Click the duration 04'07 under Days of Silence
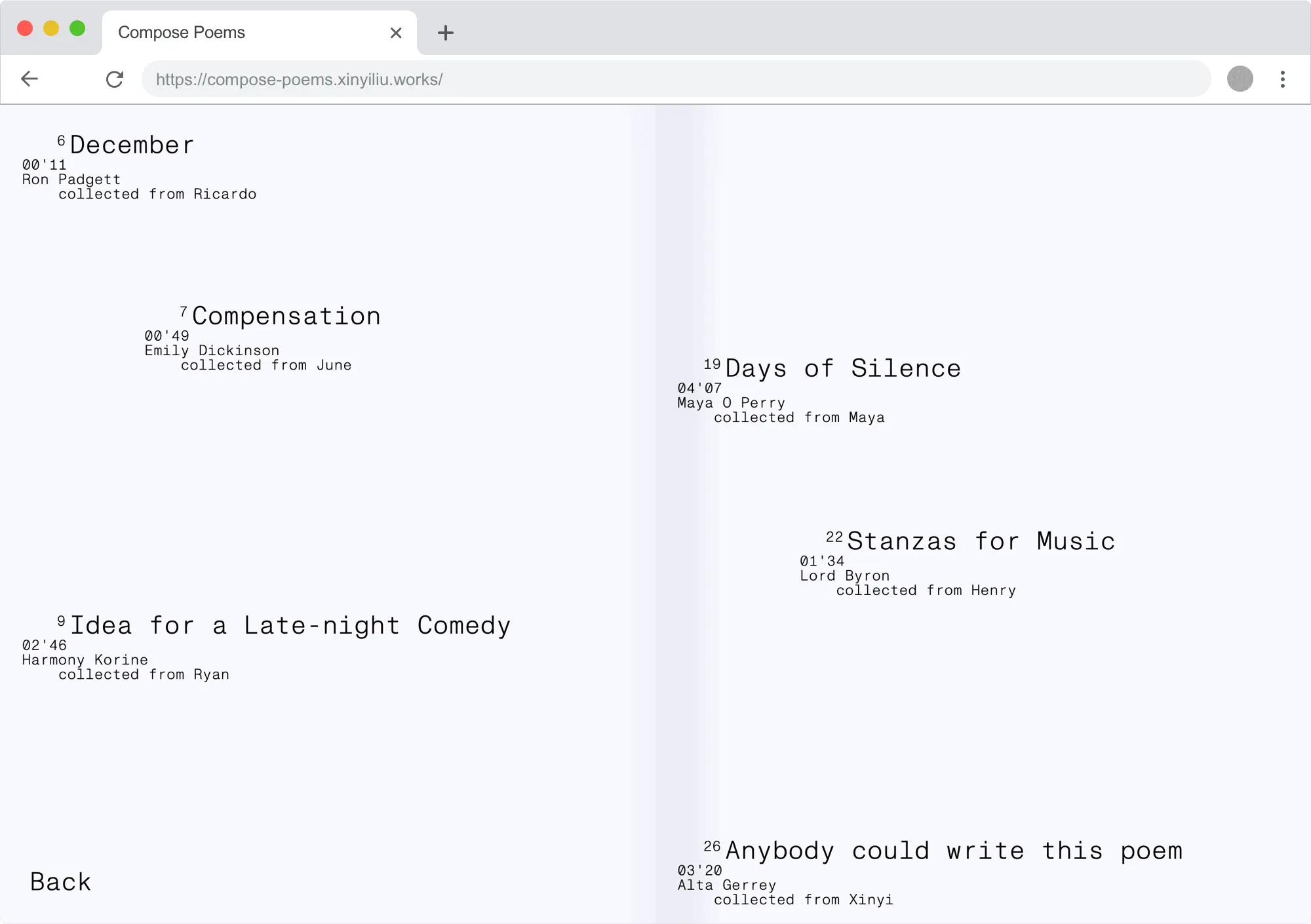 tap(699, 388)
